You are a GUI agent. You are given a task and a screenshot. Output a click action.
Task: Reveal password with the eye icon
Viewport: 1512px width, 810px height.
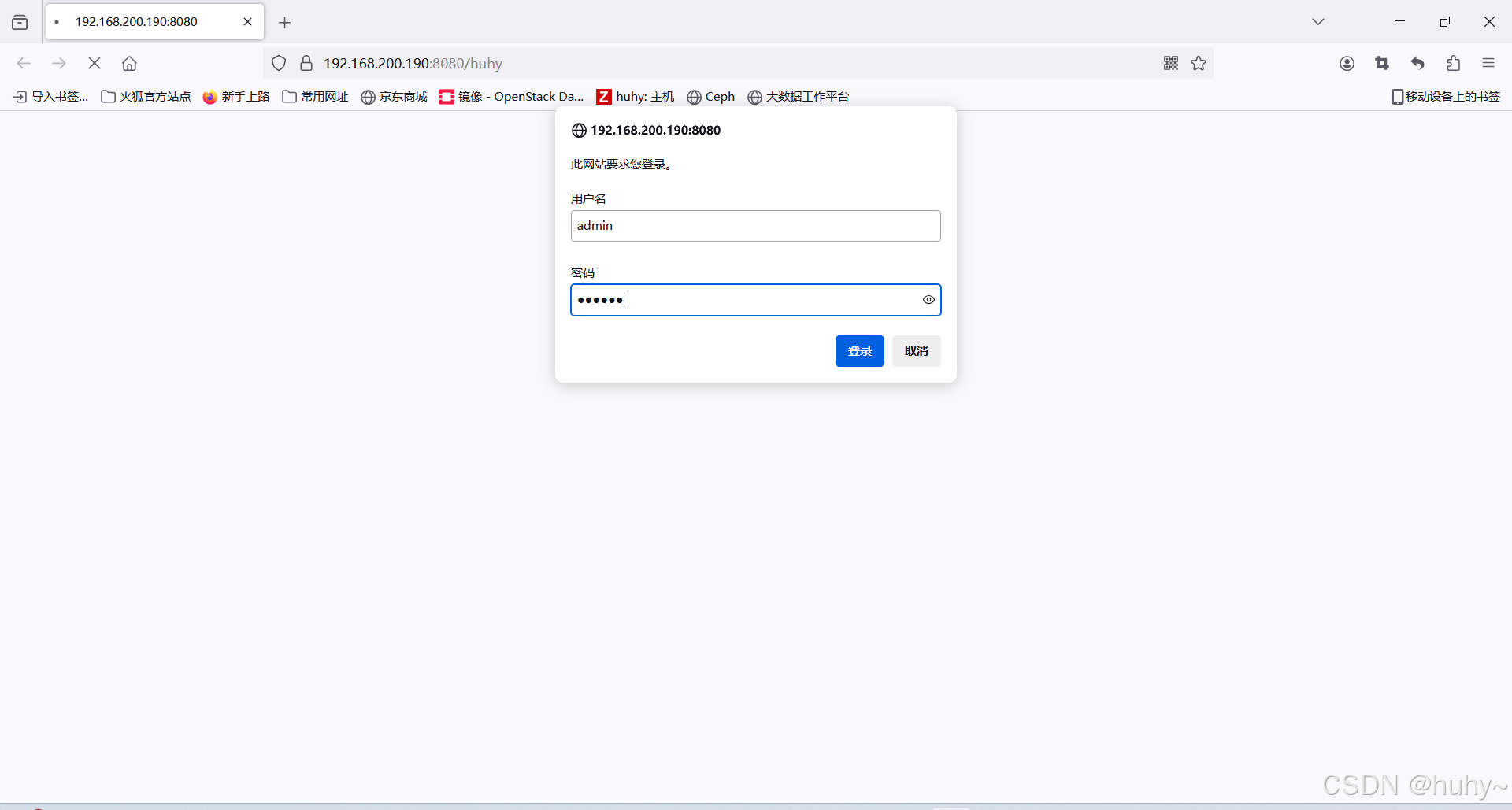point(928,300)
